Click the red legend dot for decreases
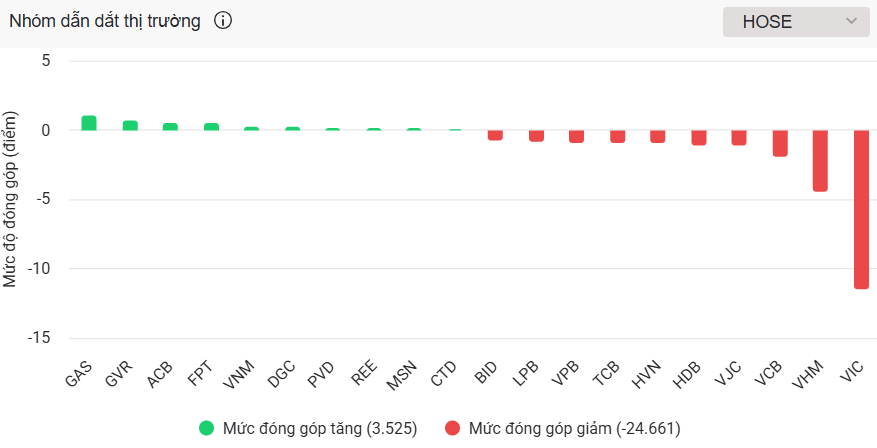Image resolution: width=877 pixels, height=448 pixels. click(x=452, y=429)
